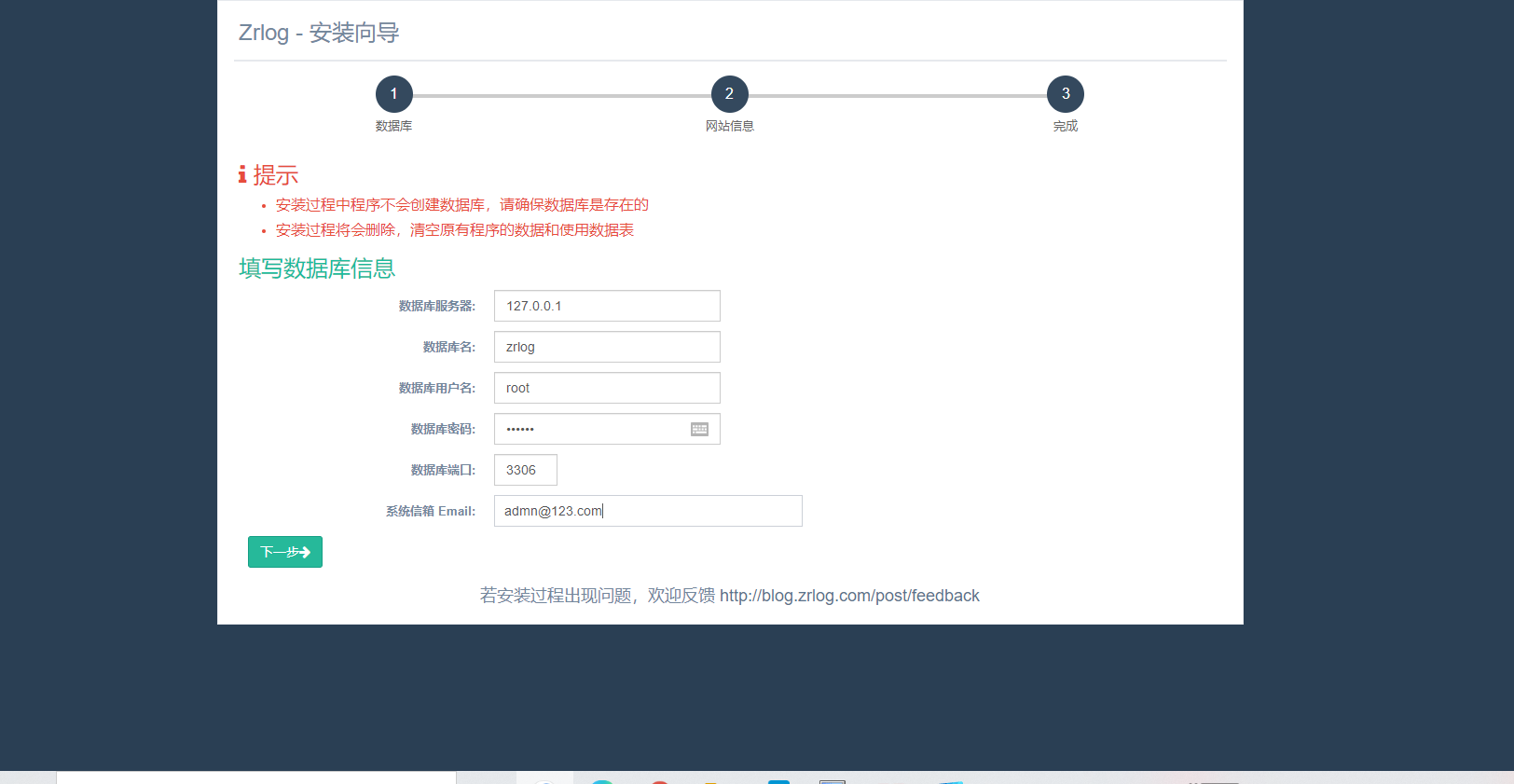Click the red info icon beside 提示
The height and width of the screenshot is (784, 1514).
click(x=242, y=174)
